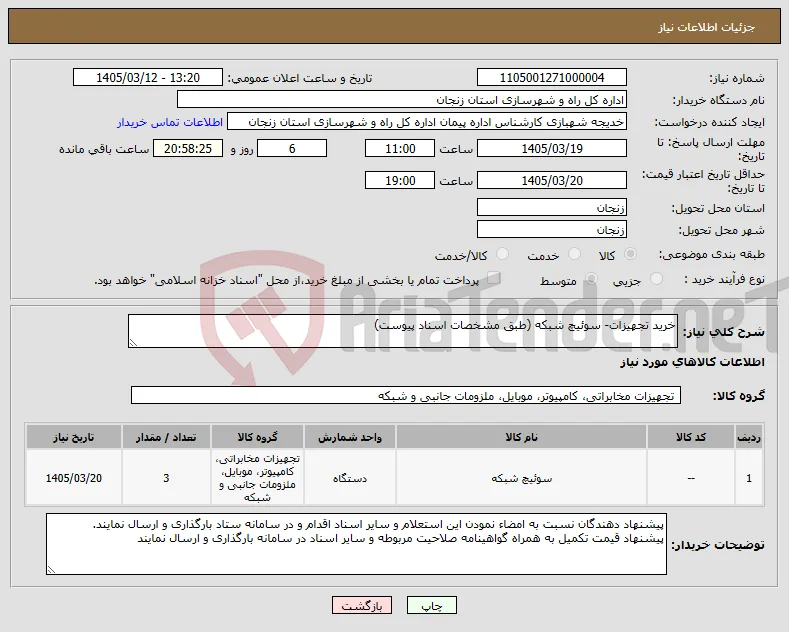Click the نوع فرآیند خرید label

[725, 279]
